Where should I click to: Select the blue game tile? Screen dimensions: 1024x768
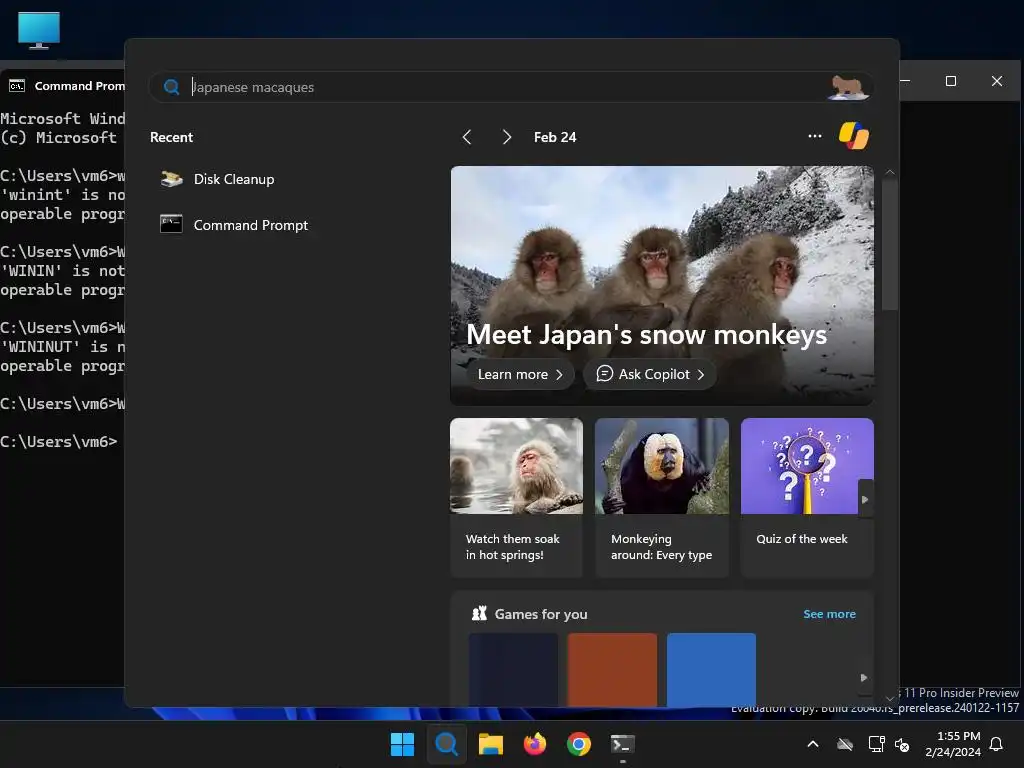(711, 669)
